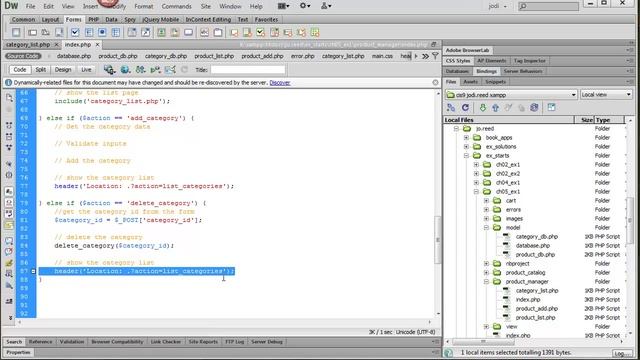Switch to the jQuery Mobile insert tab
Image resolution: width=640 pixels, height=360 pixels.
[x=160, y=19]
